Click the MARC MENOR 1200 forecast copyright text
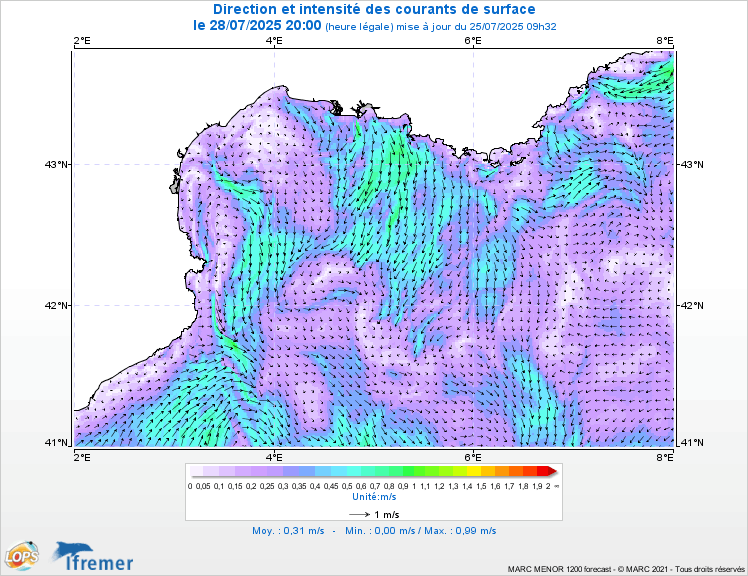Viewport: 748px width, 576px height. pyautogui.click(x=626, y=569)
